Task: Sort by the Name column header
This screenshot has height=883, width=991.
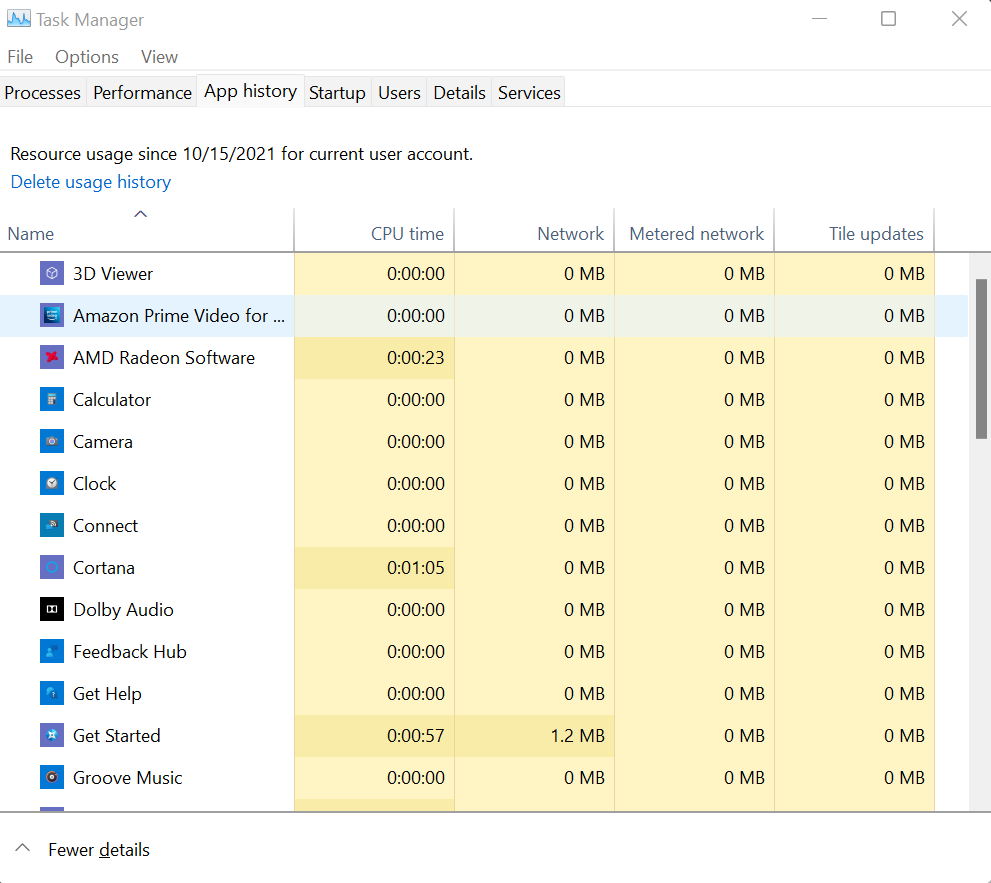Action: (x=147, y=230)
